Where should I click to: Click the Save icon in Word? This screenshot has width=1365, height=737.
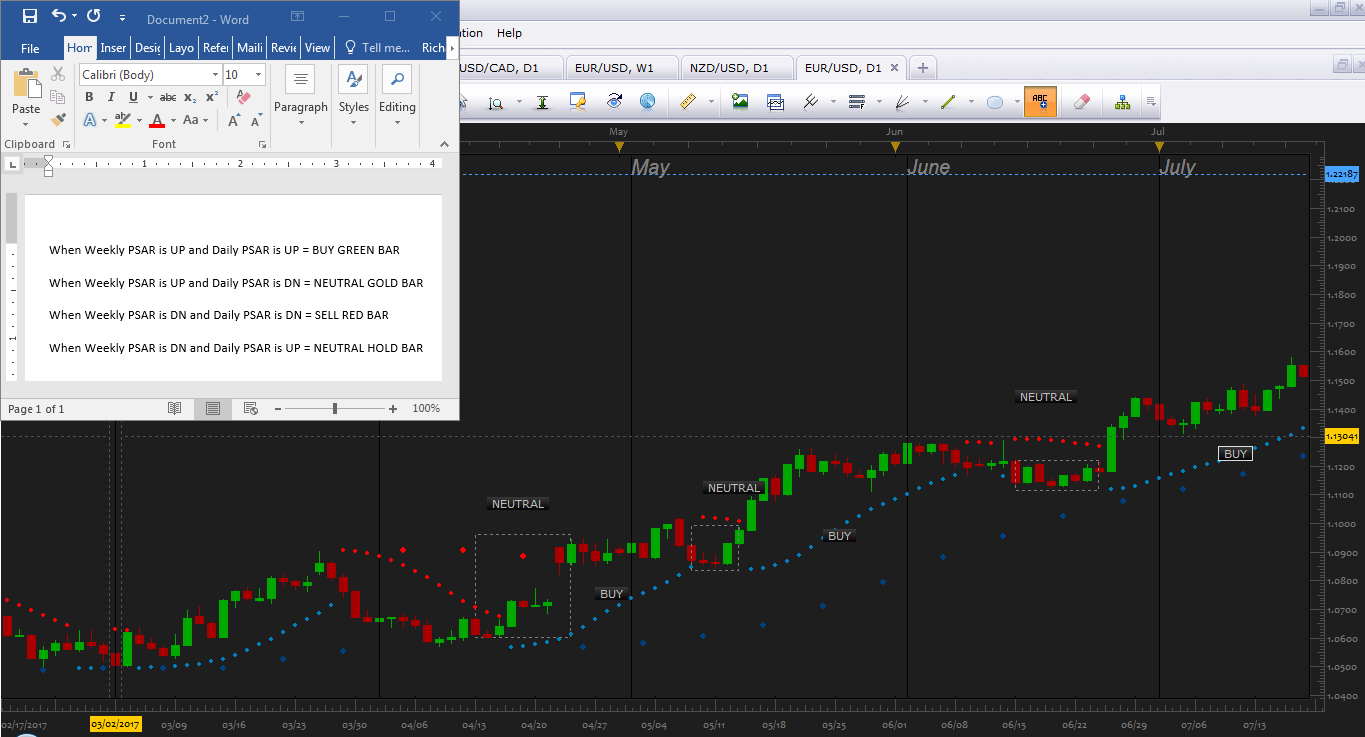[x=29, y=16]
